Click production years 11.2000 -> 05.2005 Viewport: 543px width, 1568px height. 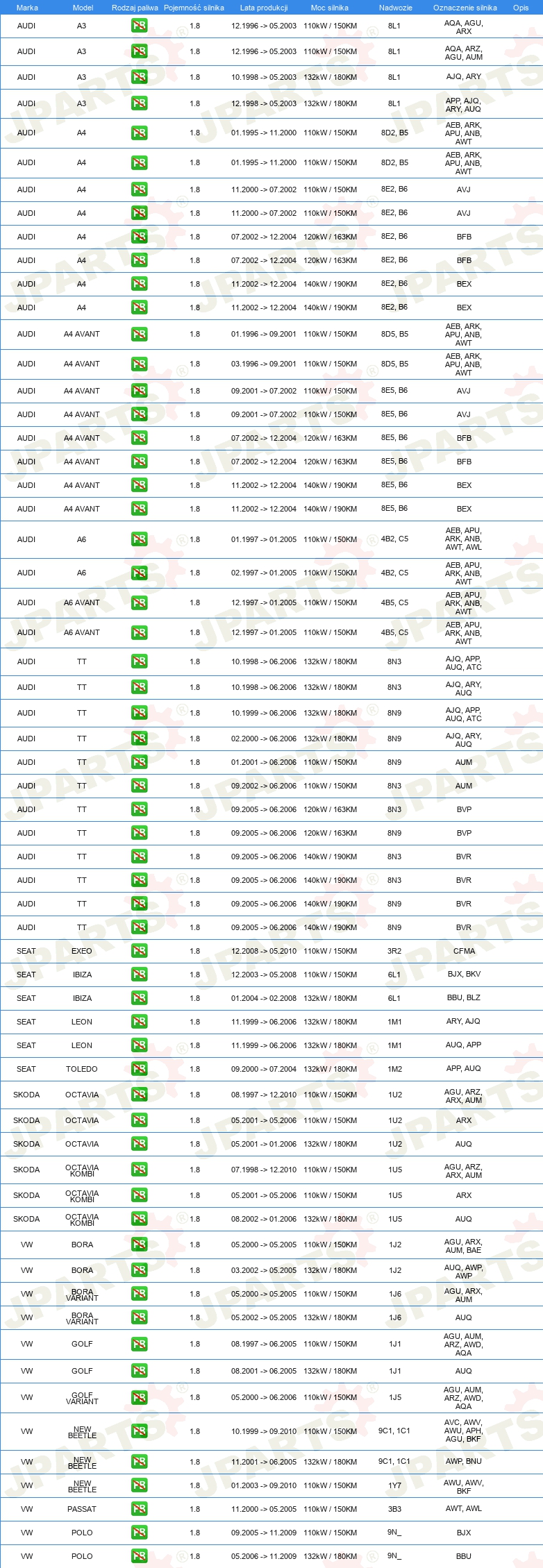pos(264,1509)
